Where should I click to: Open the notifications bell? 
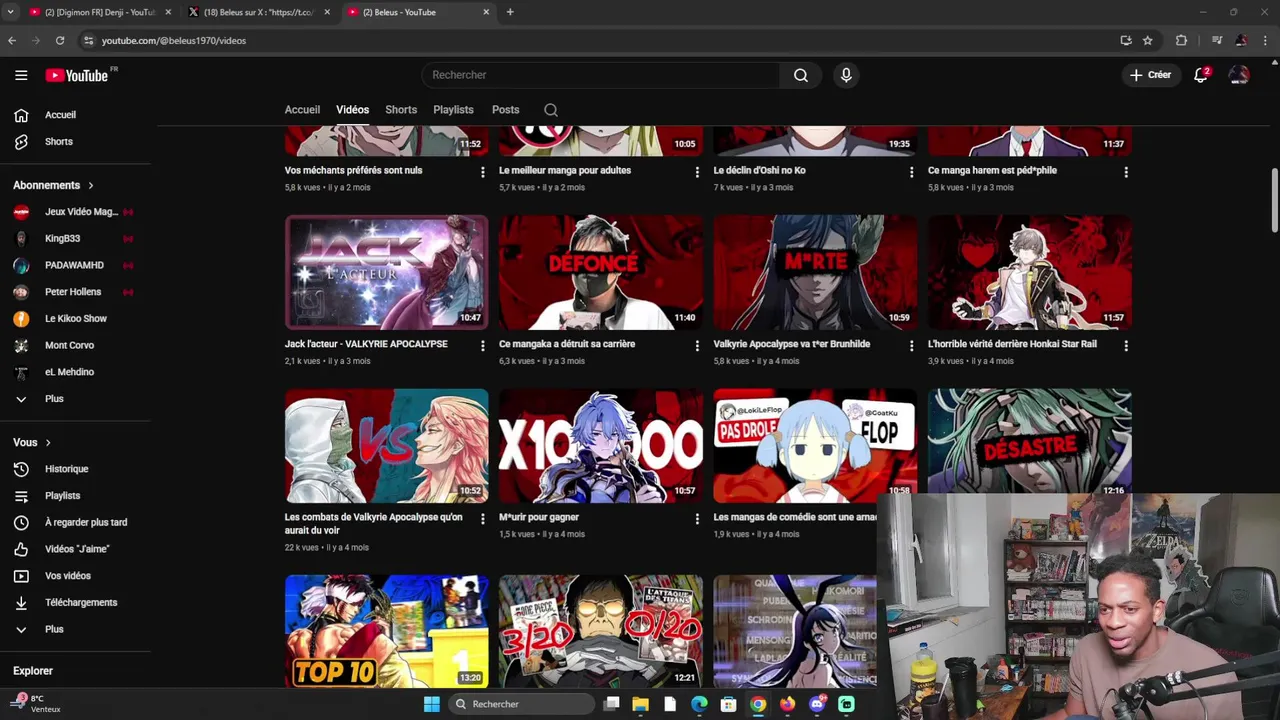(x=1201, y=75)
